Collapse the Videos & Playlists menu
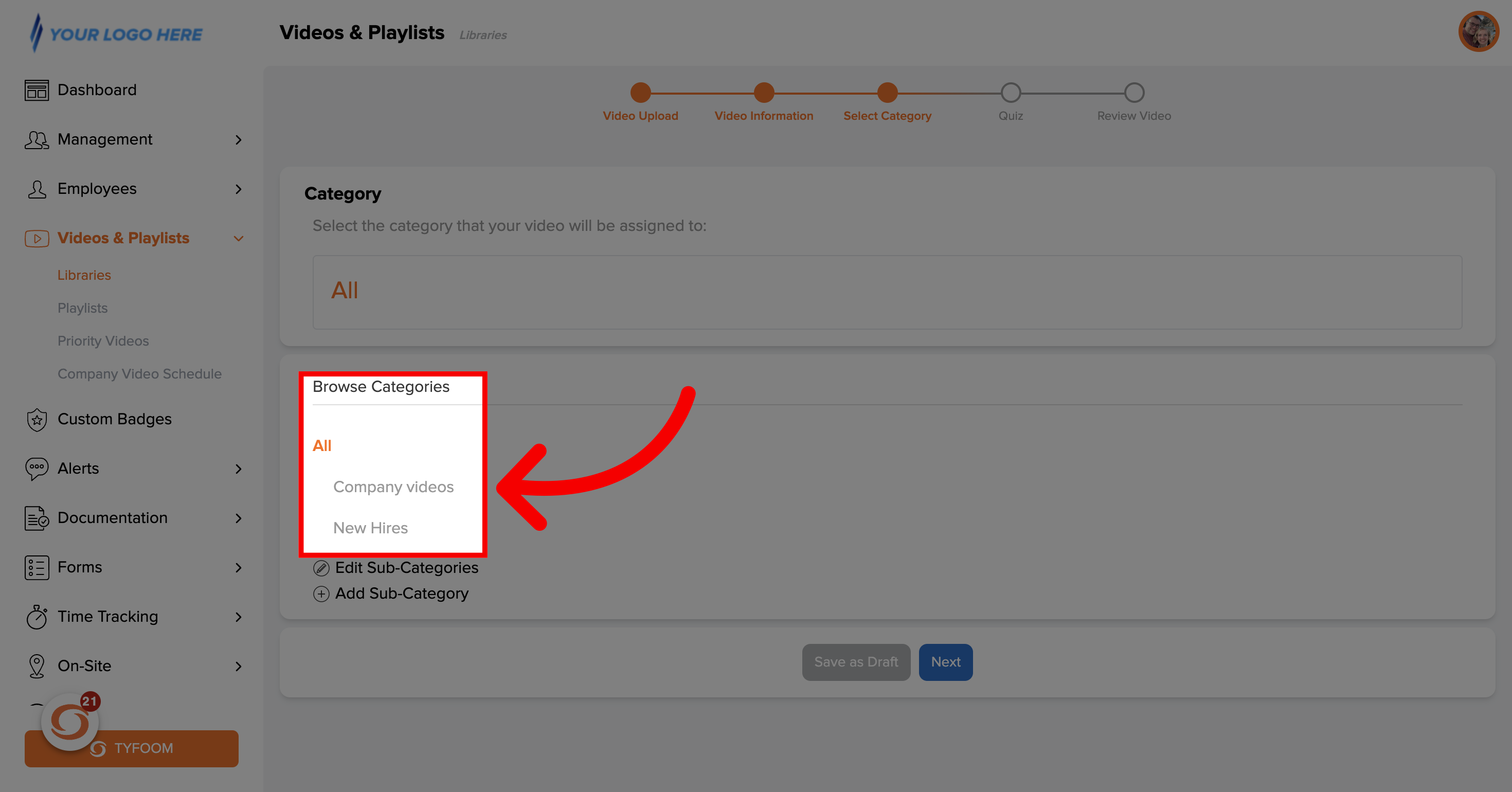Image resolution: width=1512 pixels, height=792 pixels. 239,238
